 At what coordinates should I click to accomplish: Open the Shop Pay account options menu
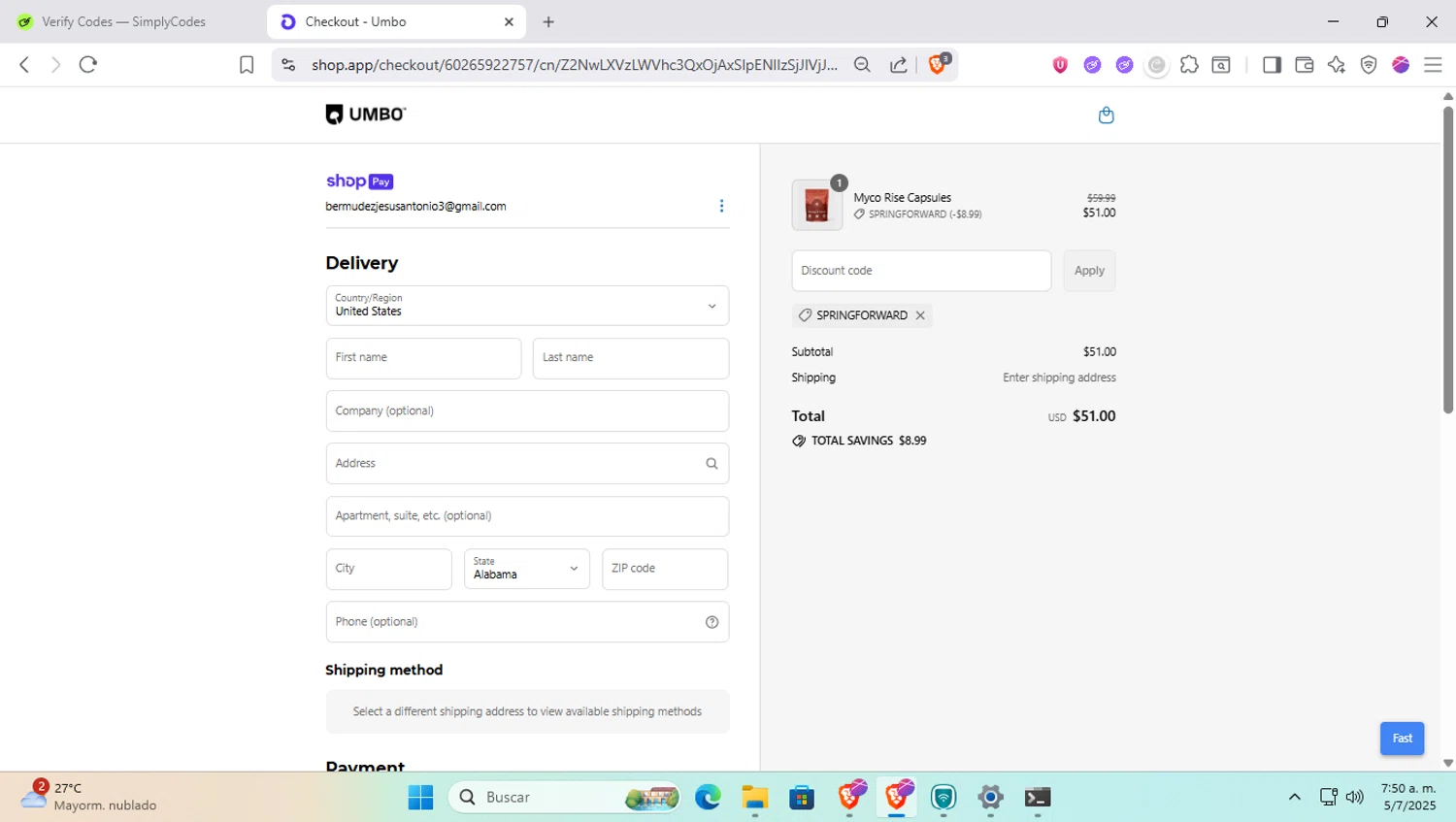(x=721, y=206)
